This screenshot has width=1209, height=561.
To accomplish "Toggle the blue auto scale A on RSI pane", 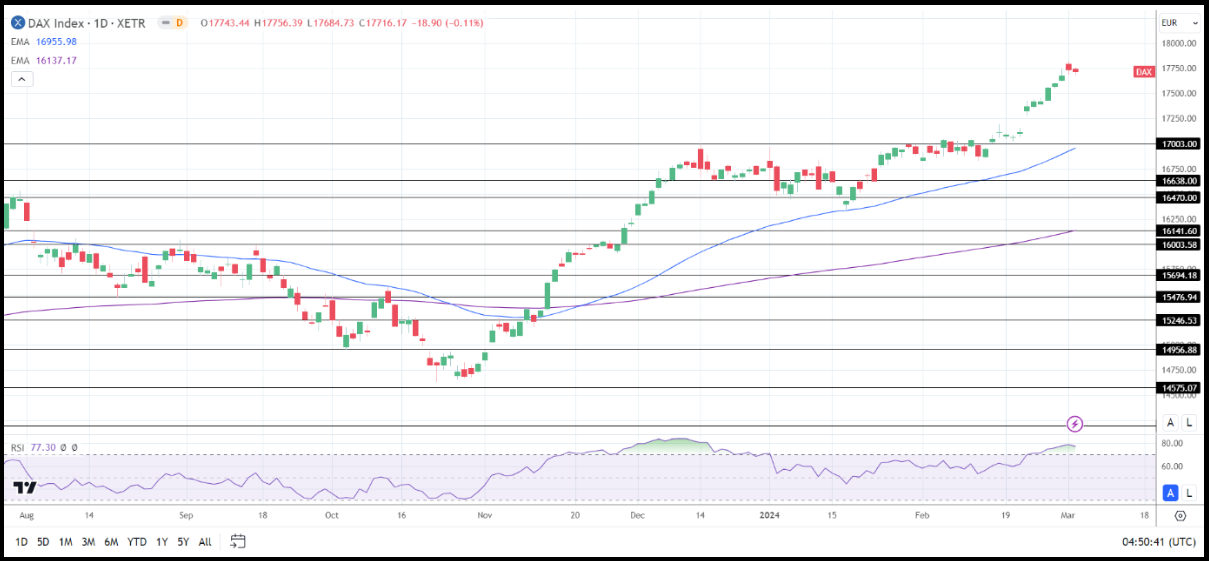I will pyautogui.click(x=1170, y=492).
